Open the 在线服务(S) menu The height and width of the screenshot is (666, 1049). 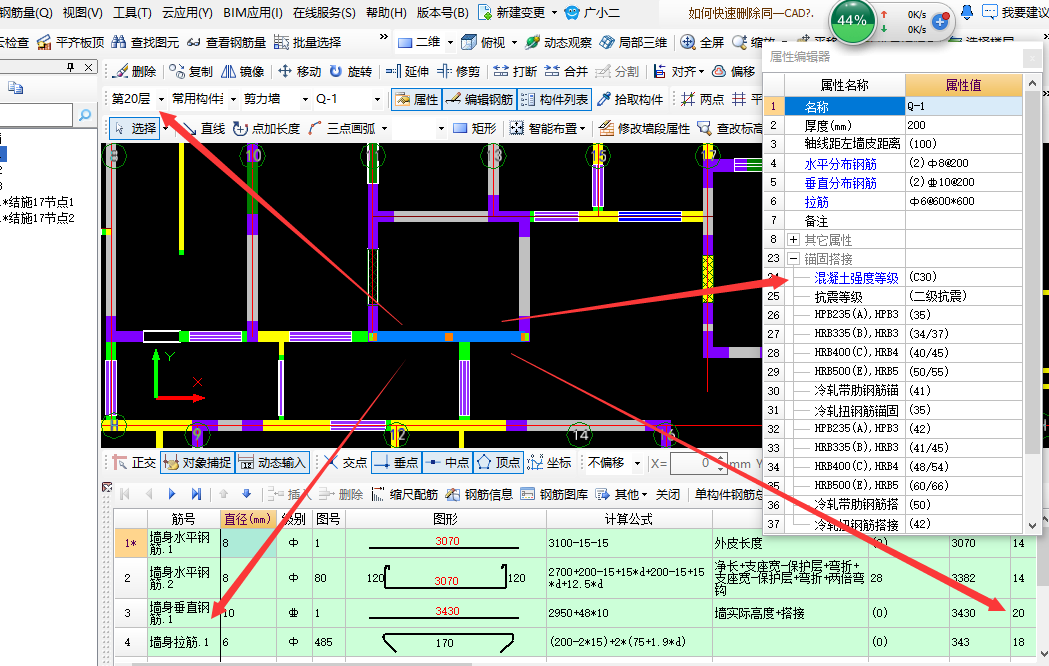[324, 13]
